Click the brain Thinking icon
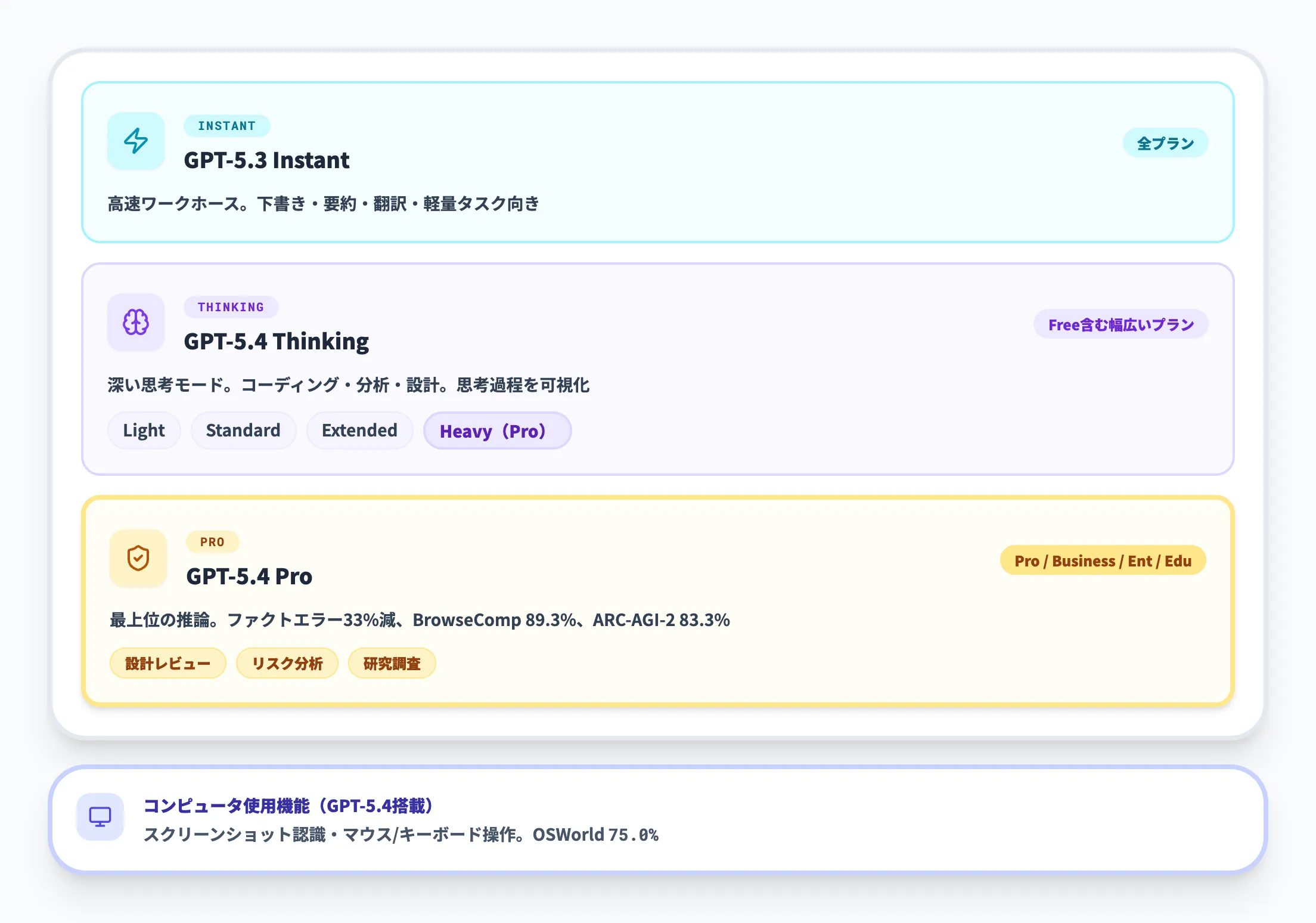 (136, 323)
